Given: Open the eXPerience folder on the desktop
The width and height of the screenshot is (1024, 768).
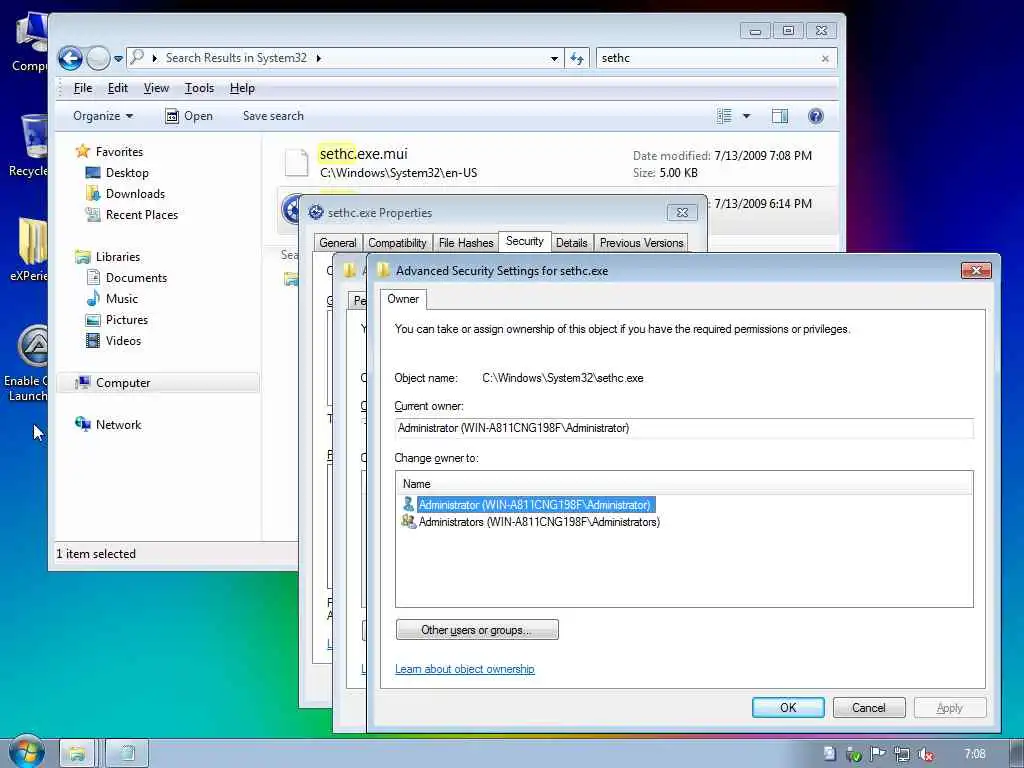Looking at the screenshot, I should [x=29, y=251].
